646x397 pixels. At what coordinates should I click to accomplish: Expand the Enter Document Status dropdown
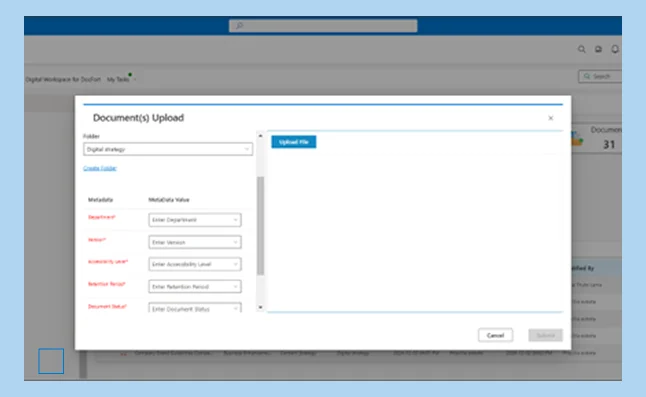(195, 308)
